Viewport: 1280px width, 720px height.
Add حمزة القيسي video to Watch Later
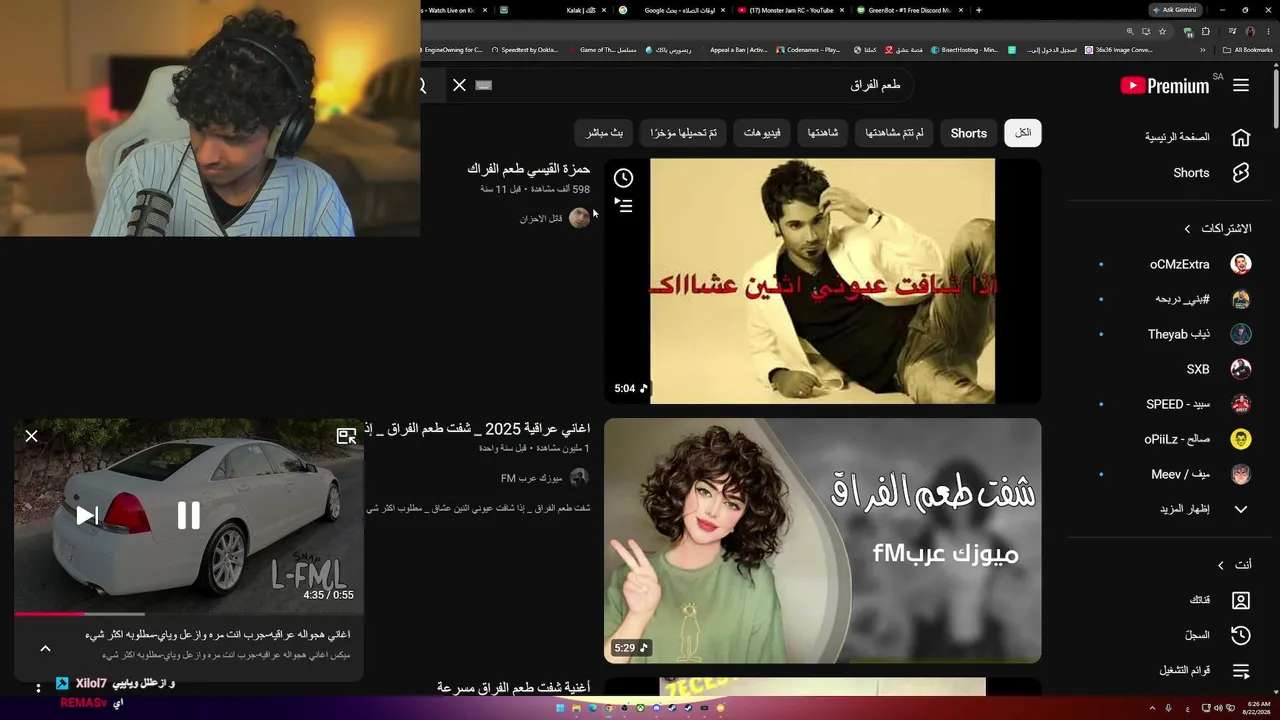point(623,178)
